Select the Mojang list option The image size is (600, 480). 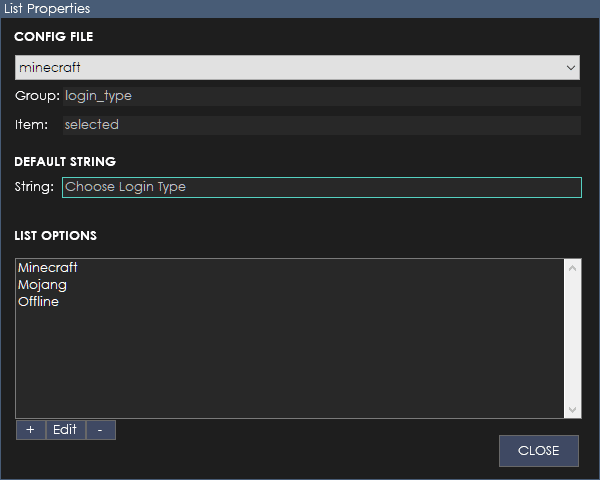click(x=42, y=285)
